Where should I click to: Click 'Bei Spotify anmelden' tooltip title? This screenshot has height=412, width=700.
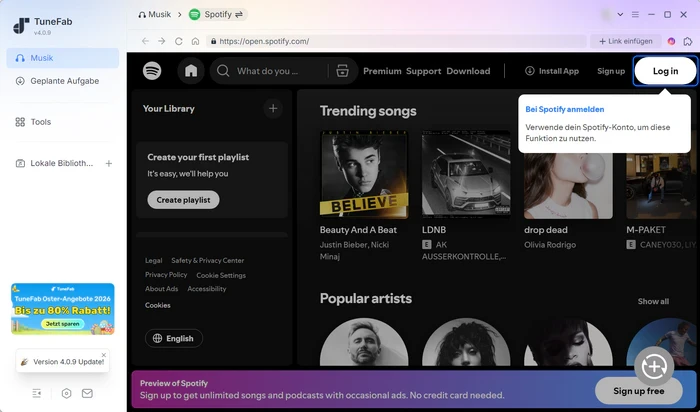(x=565, y=109)
